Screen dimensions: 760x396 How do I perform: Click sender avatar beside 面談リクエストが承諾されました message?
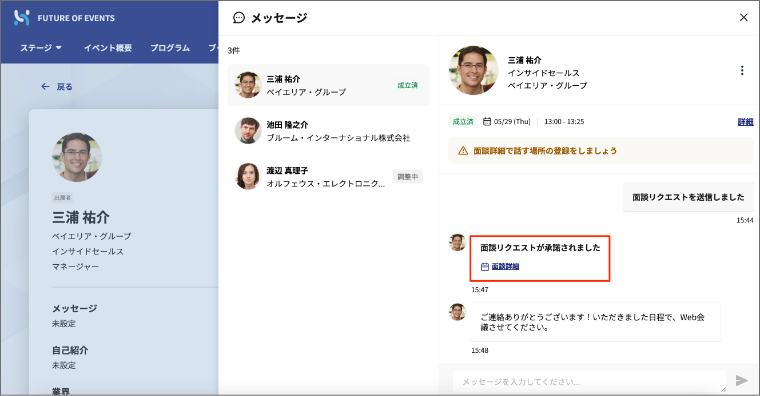click(457, 242)
